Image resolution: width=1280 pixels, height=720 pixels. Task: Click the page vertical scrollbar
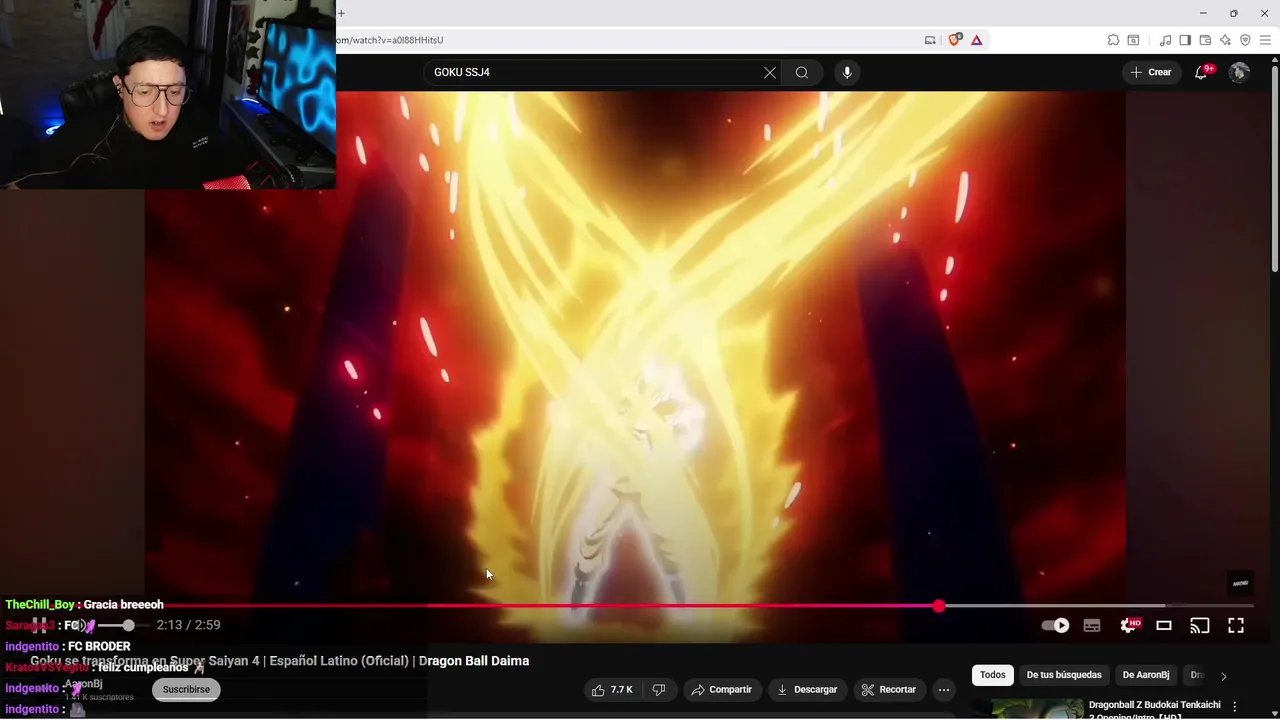coord(1274,170)
